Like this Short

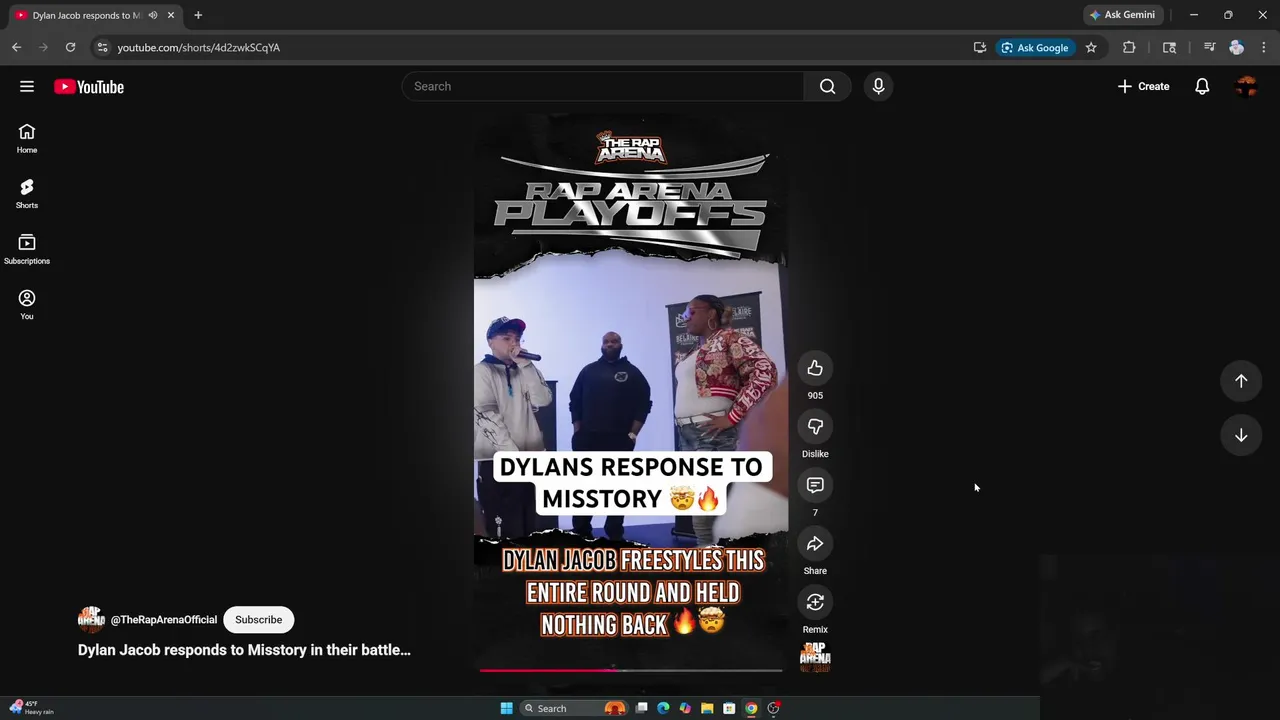click(815, 368)
